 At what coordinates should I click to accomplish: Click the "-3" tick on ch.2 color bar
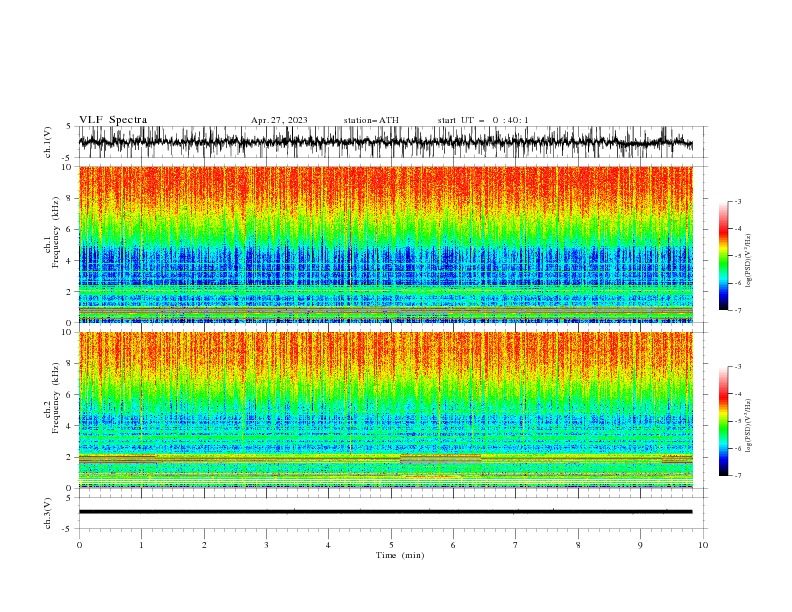click(737, 367)
